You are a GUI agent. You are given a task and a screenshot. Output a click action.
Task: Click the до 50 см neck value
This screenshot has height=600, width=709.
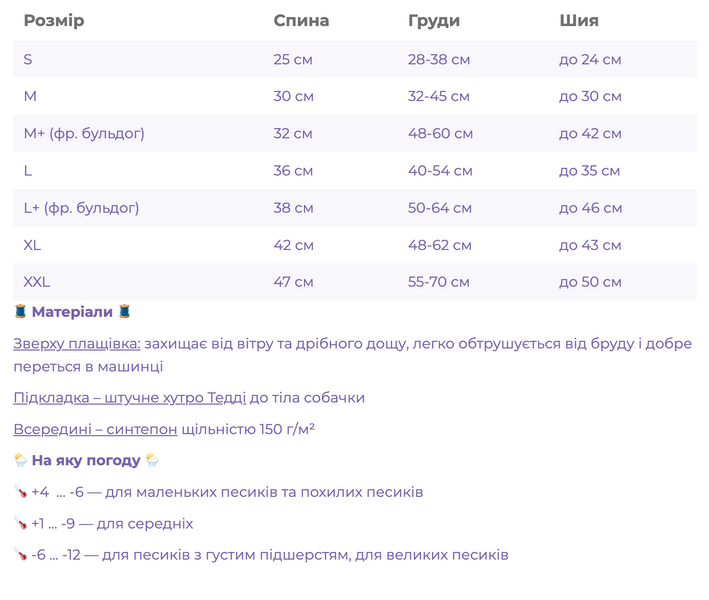pyautogui.click(x=590, y=283)
